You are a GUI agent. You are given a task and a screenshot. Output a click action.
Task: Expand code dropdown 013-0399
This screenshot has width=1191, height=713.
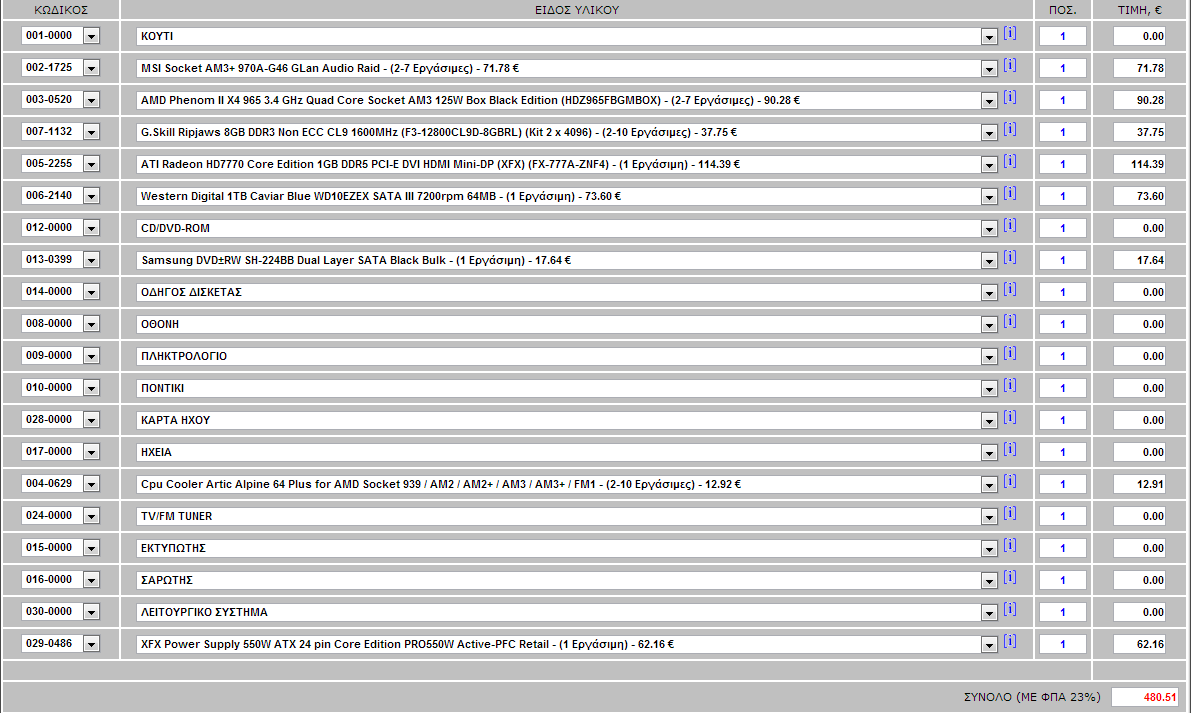pos(91,260)
